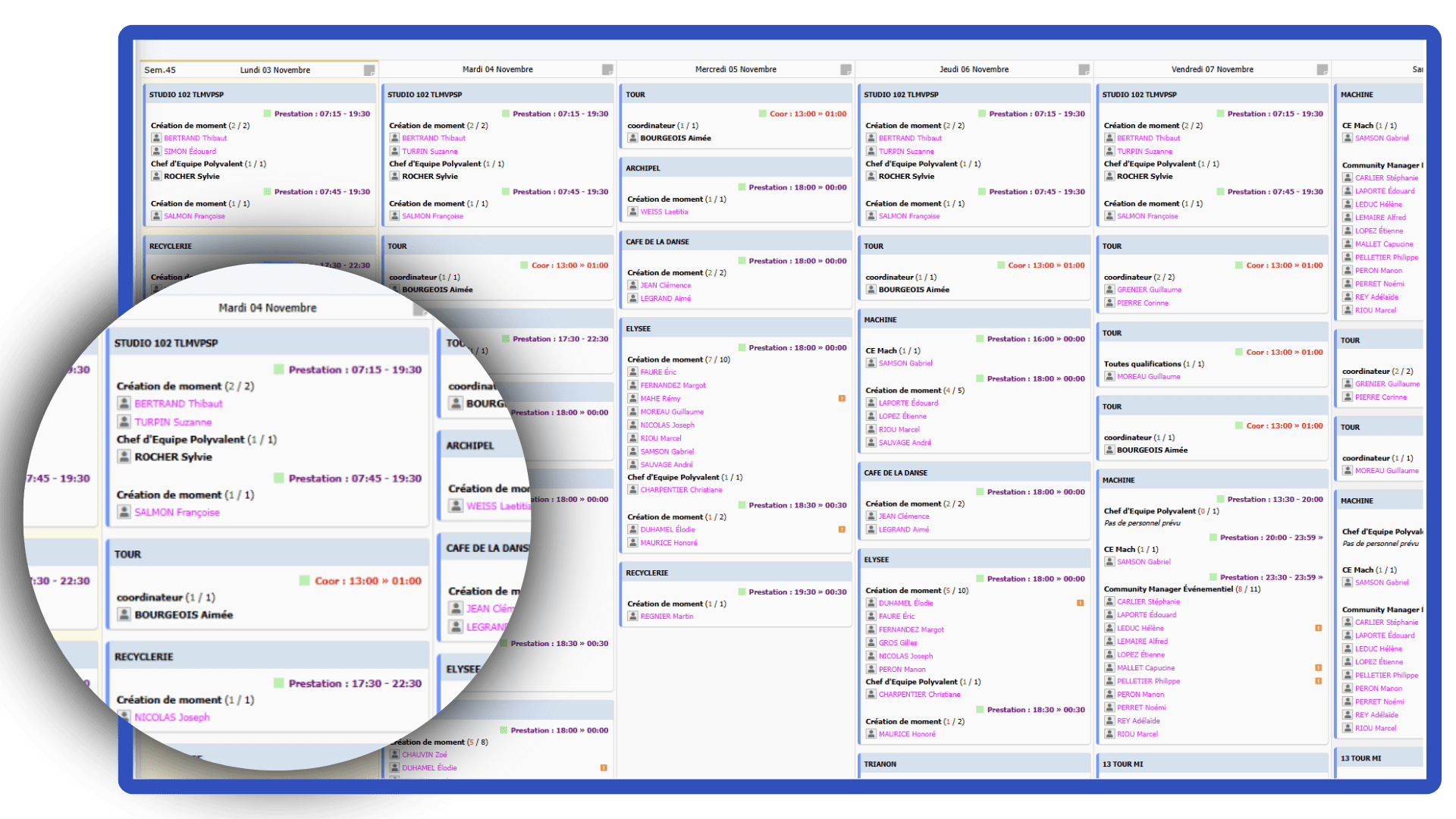Screen dimensions: 1456x819
Task: Click note icon in Mercredi 05 Novembre header
Action: [x=846, y=70]
